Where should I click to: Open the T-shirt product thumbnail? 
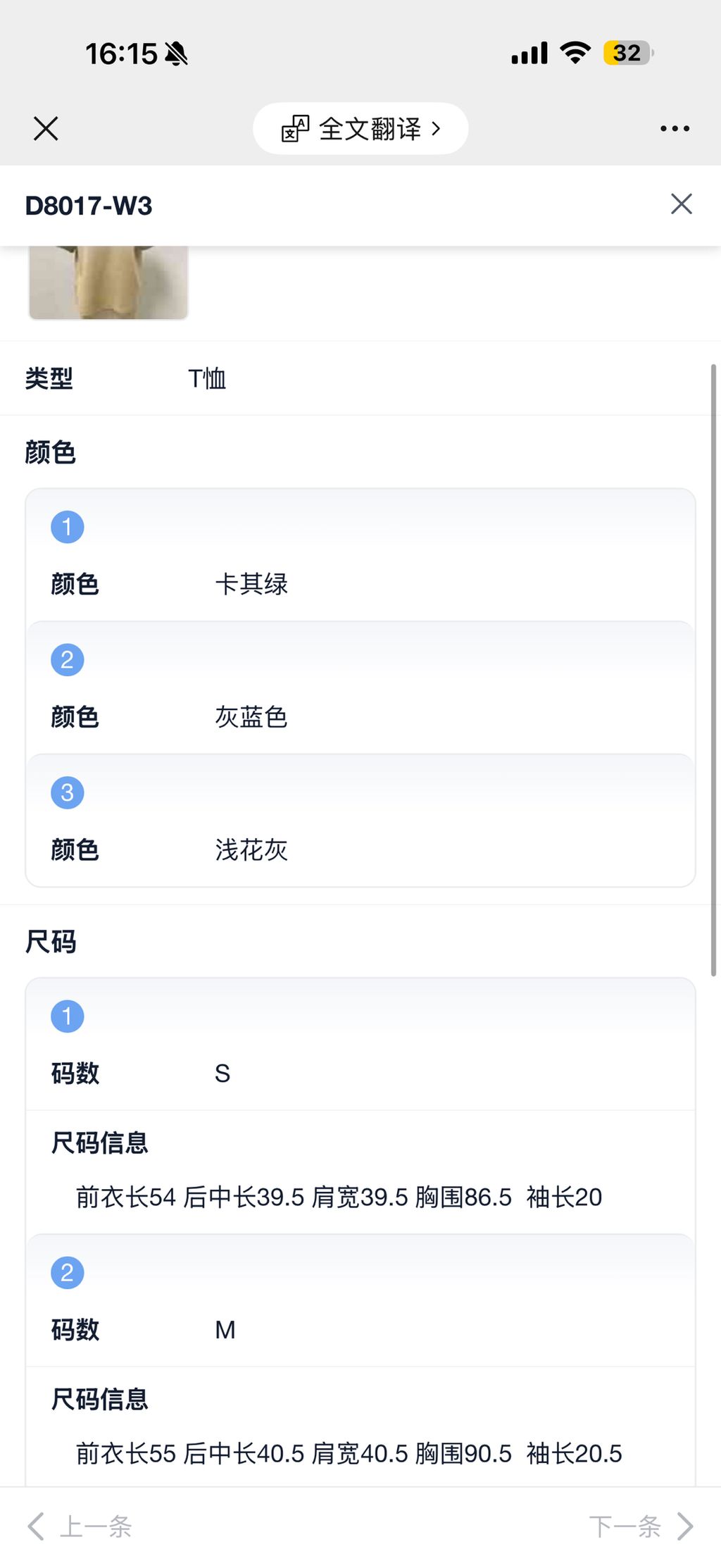108,282
